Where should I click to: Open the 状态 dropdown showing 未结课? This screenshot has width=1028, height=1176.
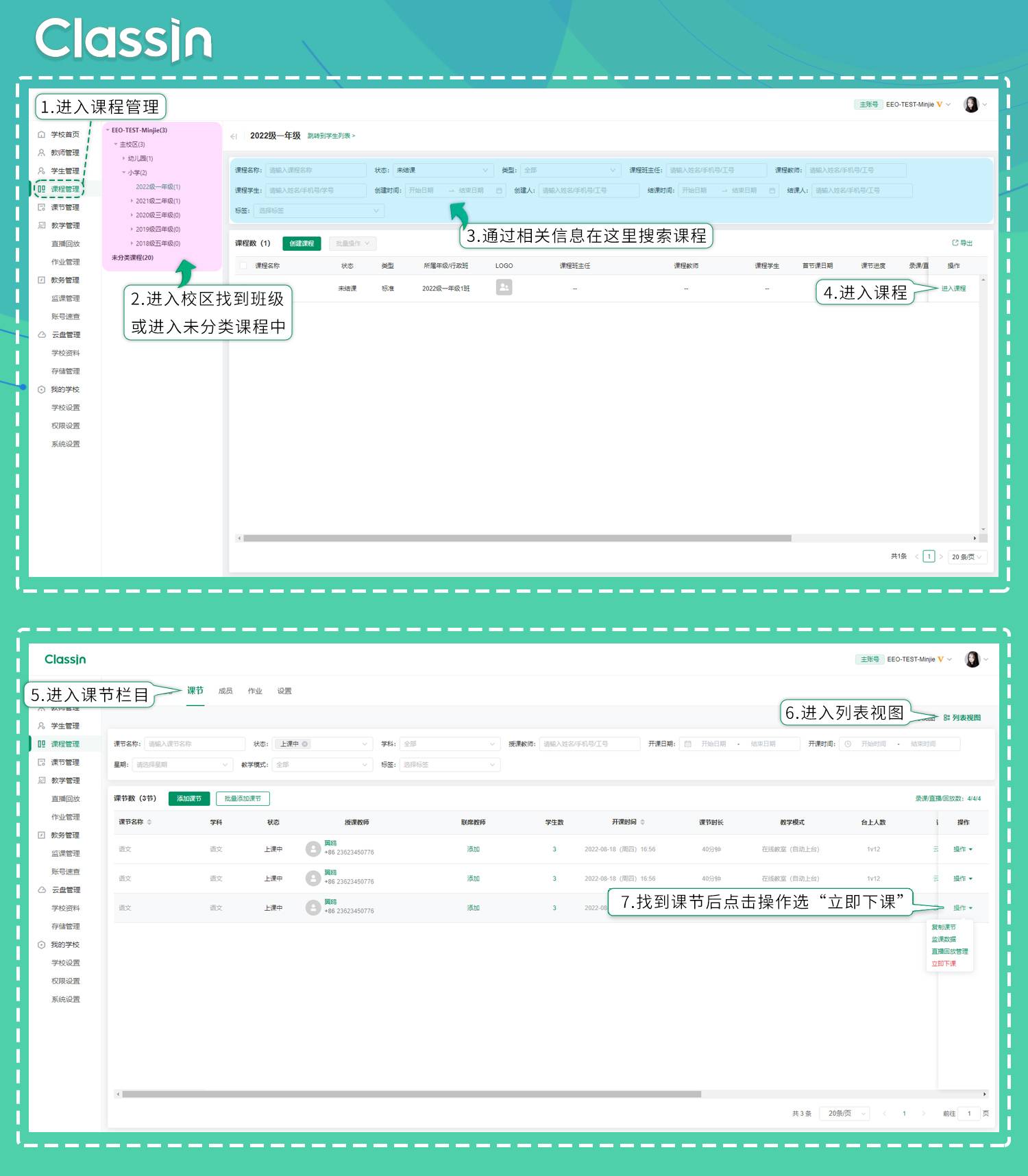tap(442, 170)
